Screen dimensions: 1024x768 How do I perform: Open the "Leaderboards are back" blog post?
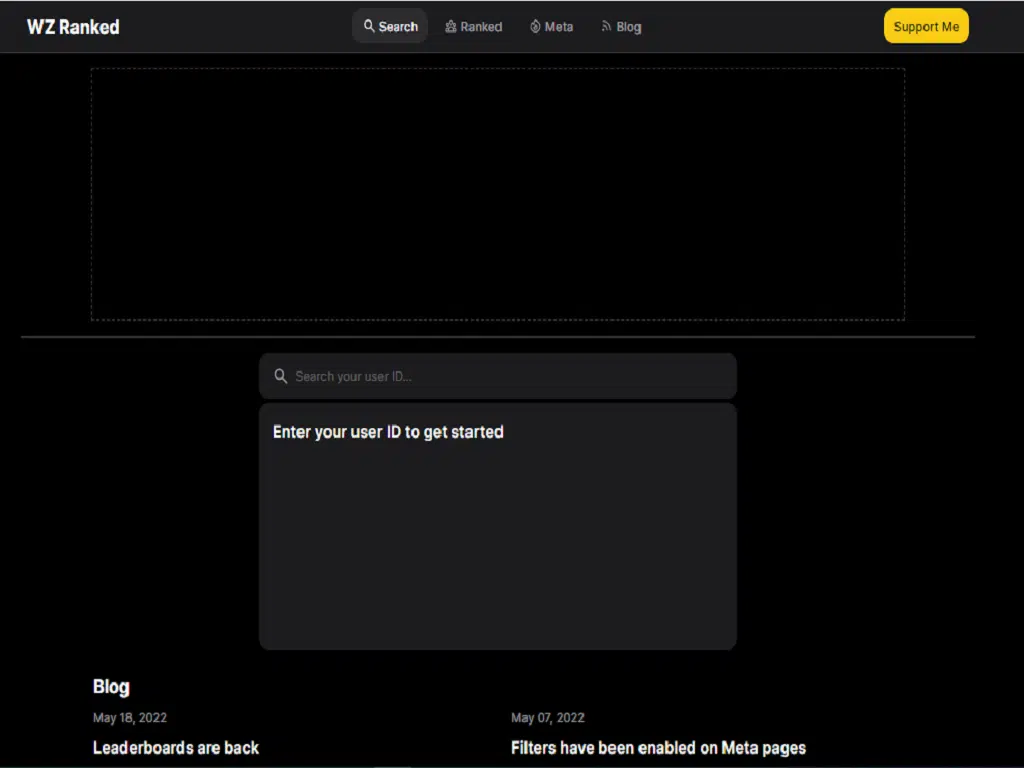tap(176, 748)
